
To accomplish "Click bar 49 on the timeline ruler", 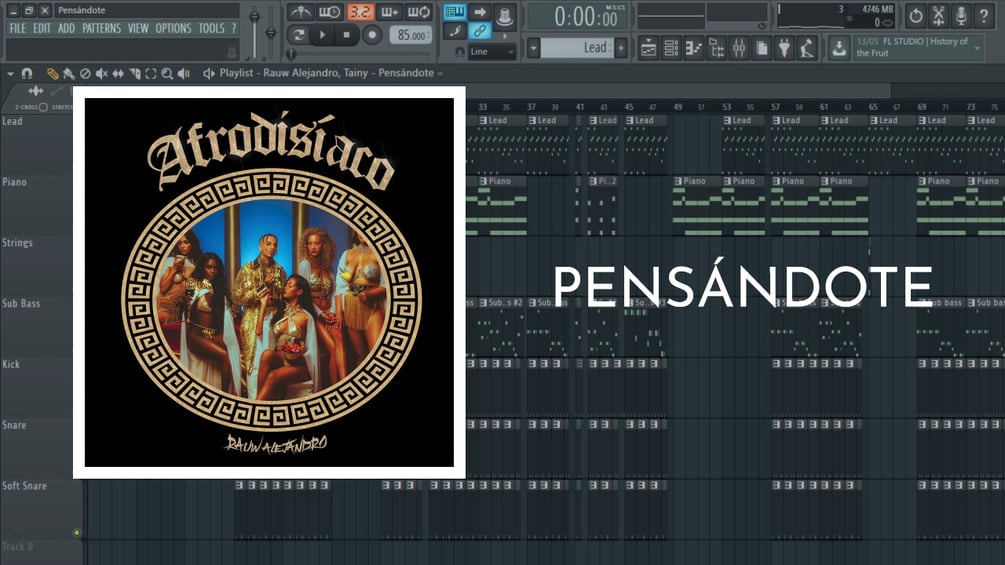I will coord(677,107).
